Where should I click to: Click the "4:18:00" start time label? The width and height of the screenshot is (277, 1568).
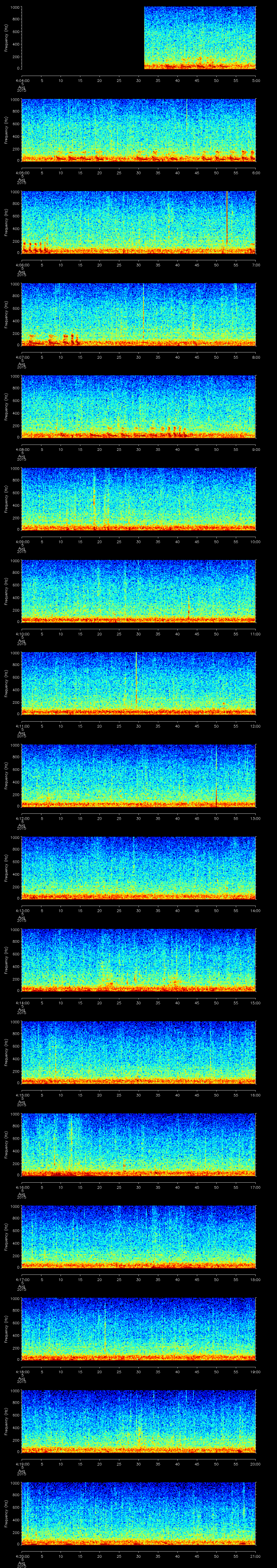tap(22, 1371)
